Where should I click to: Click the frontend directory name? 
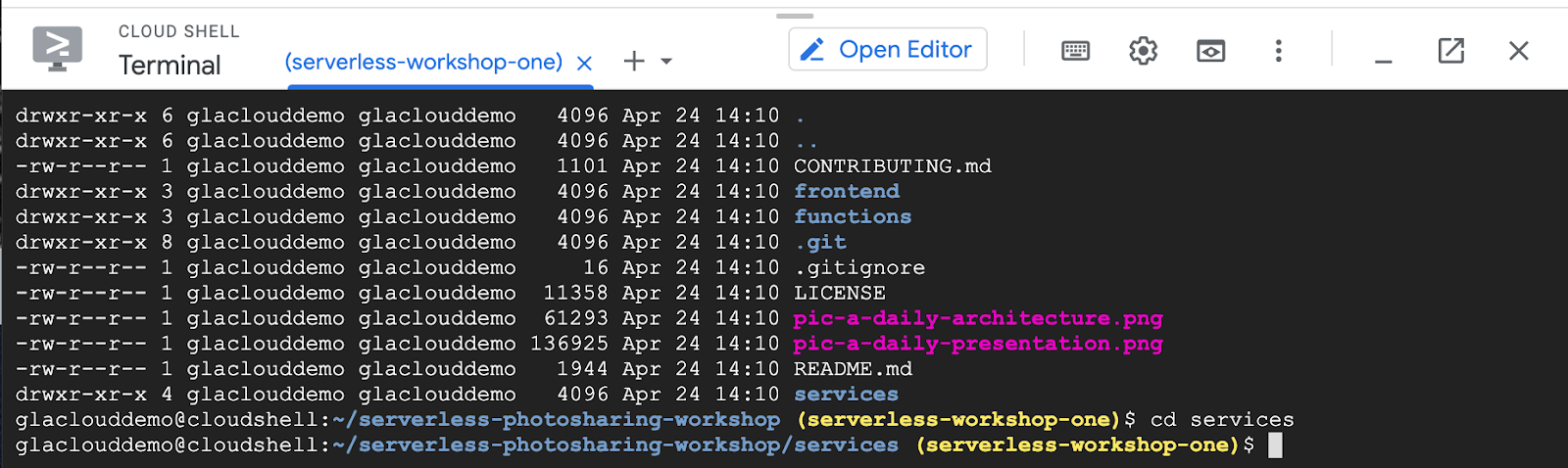pyautogui.click(x=846, y=191)
